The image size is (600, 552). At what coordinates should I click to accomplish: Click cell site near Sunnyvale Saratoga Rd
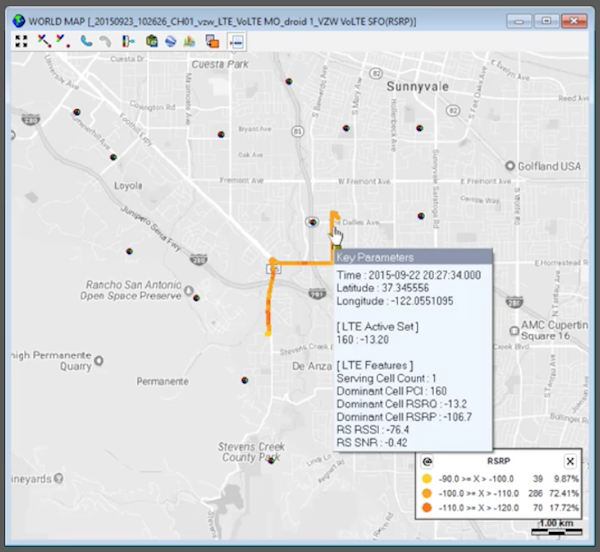click(421, 216)
